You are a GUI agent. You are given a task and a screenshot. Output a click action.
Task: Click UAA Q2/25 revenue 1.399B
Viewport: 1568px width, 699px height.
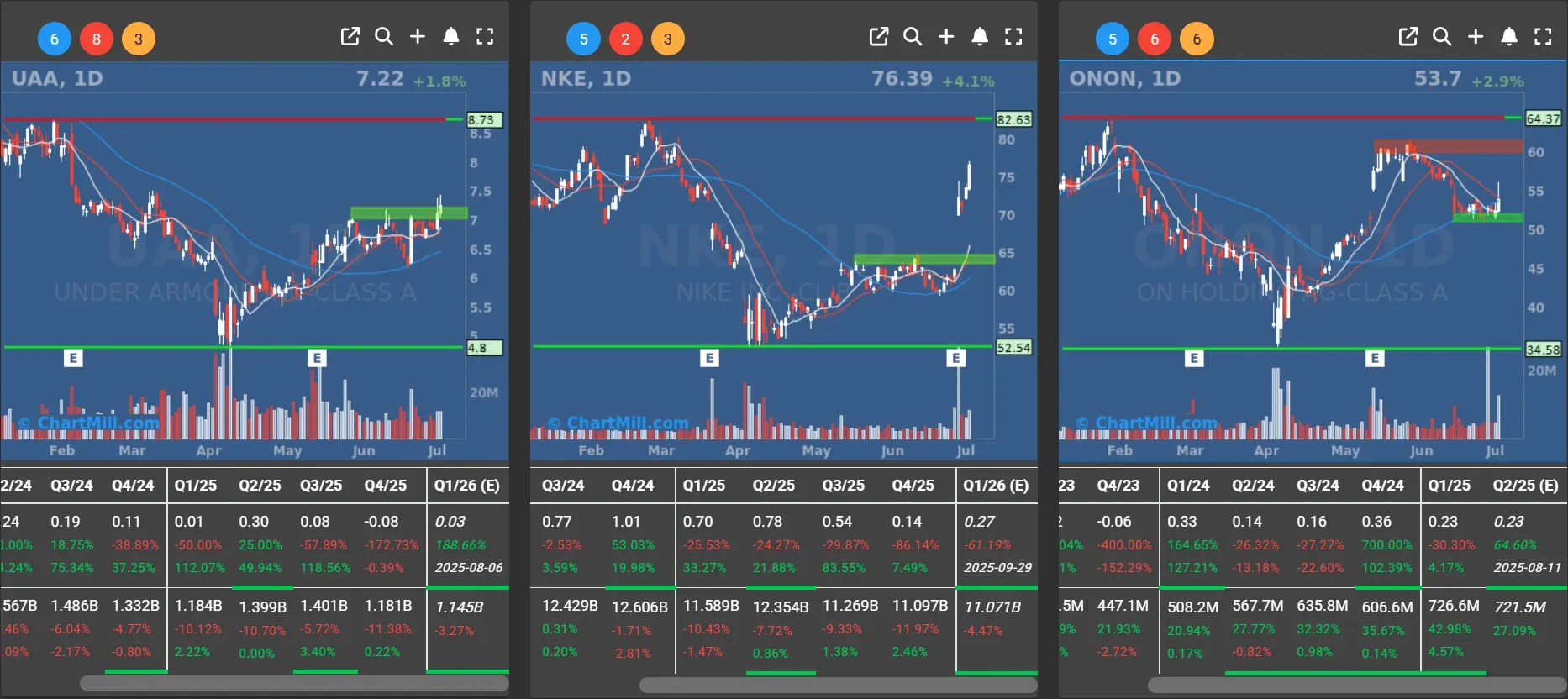coord(262,607)
